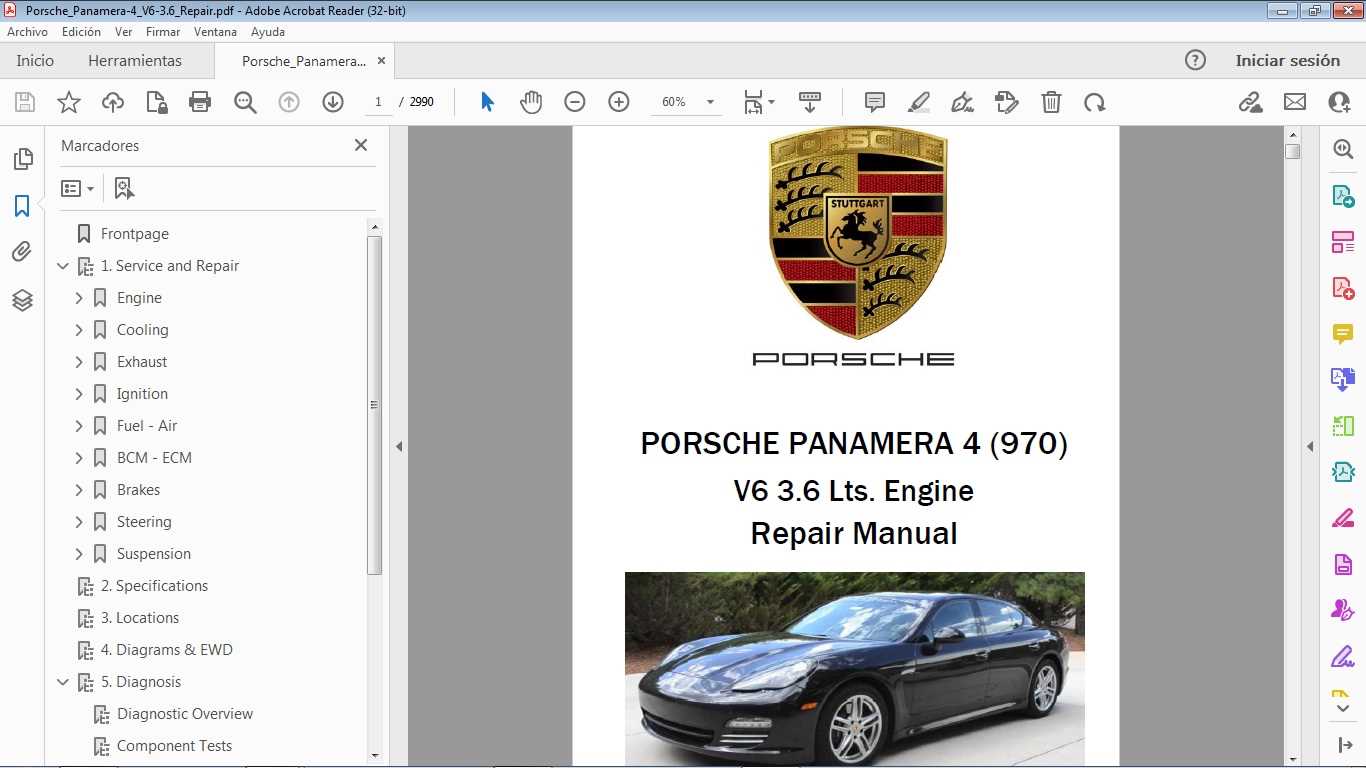Screen dimensions: 1366x768
Task: Expand the Engine bookmark
Action: pos(79,298)
